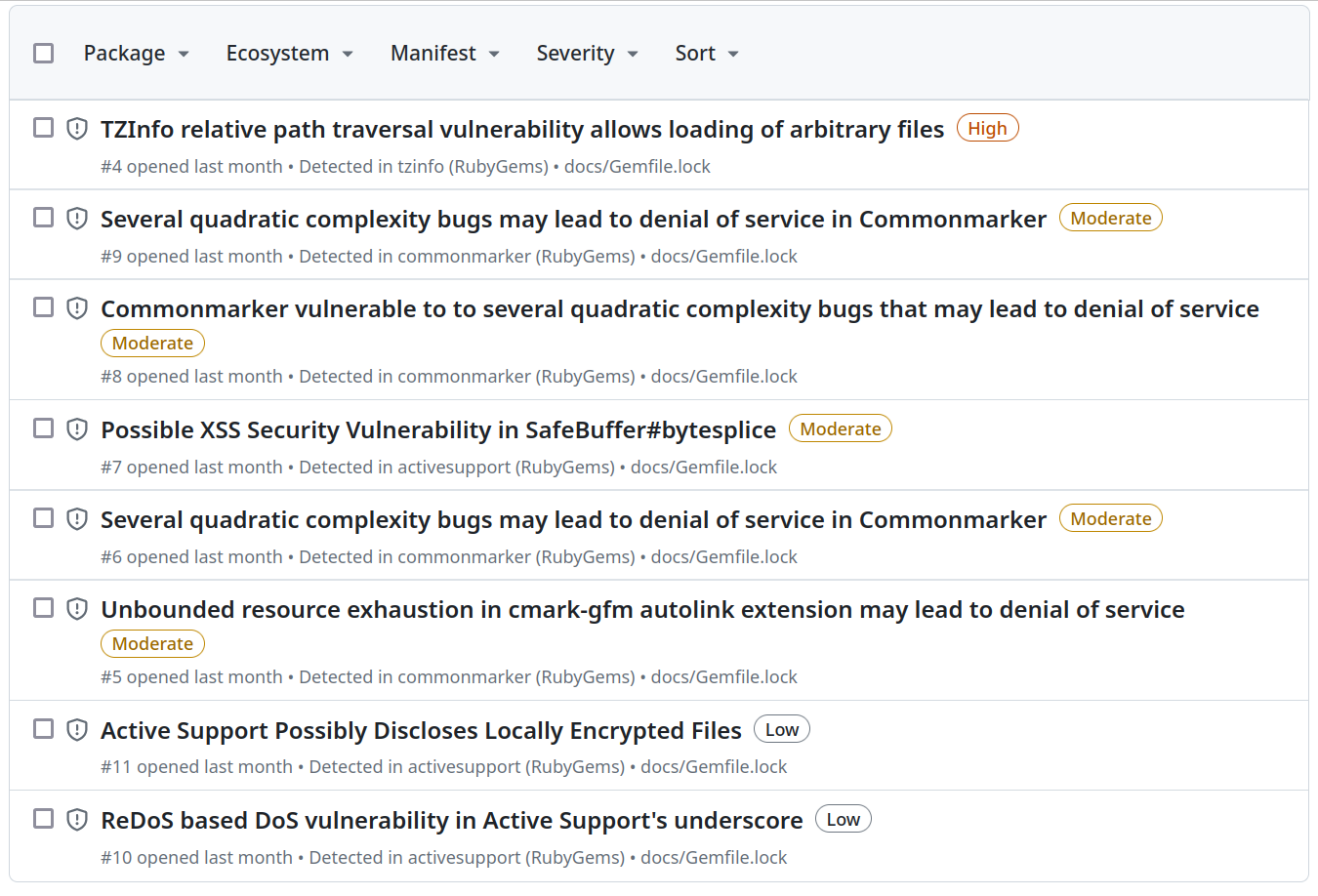Click the shield icon beside alert #6
The height and width of the screenshot is (896, 1318).
coord(77,519)
